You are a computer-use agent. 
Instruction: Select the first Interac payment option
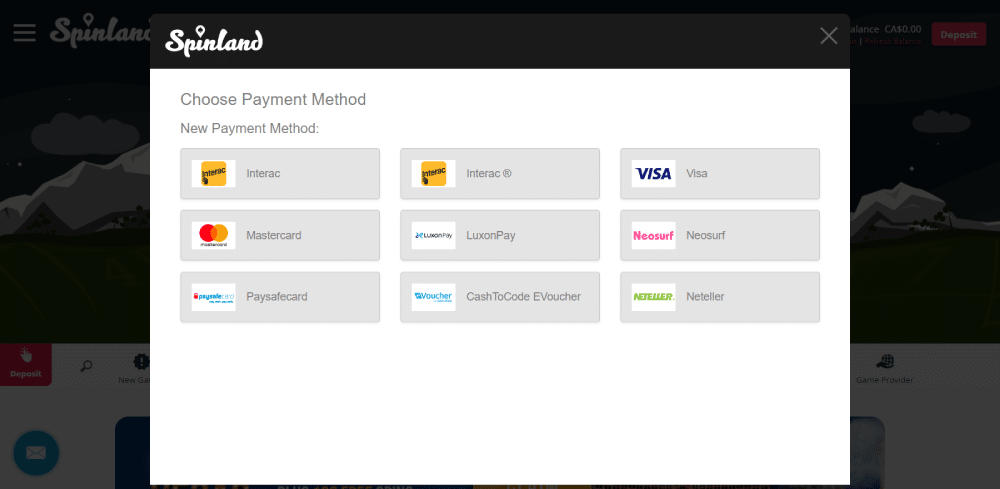point(280,173)
